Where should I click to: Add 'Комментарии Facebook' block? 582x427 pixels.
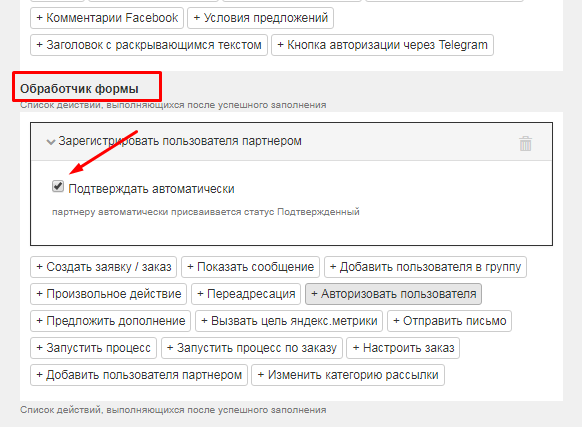(107, 18)
